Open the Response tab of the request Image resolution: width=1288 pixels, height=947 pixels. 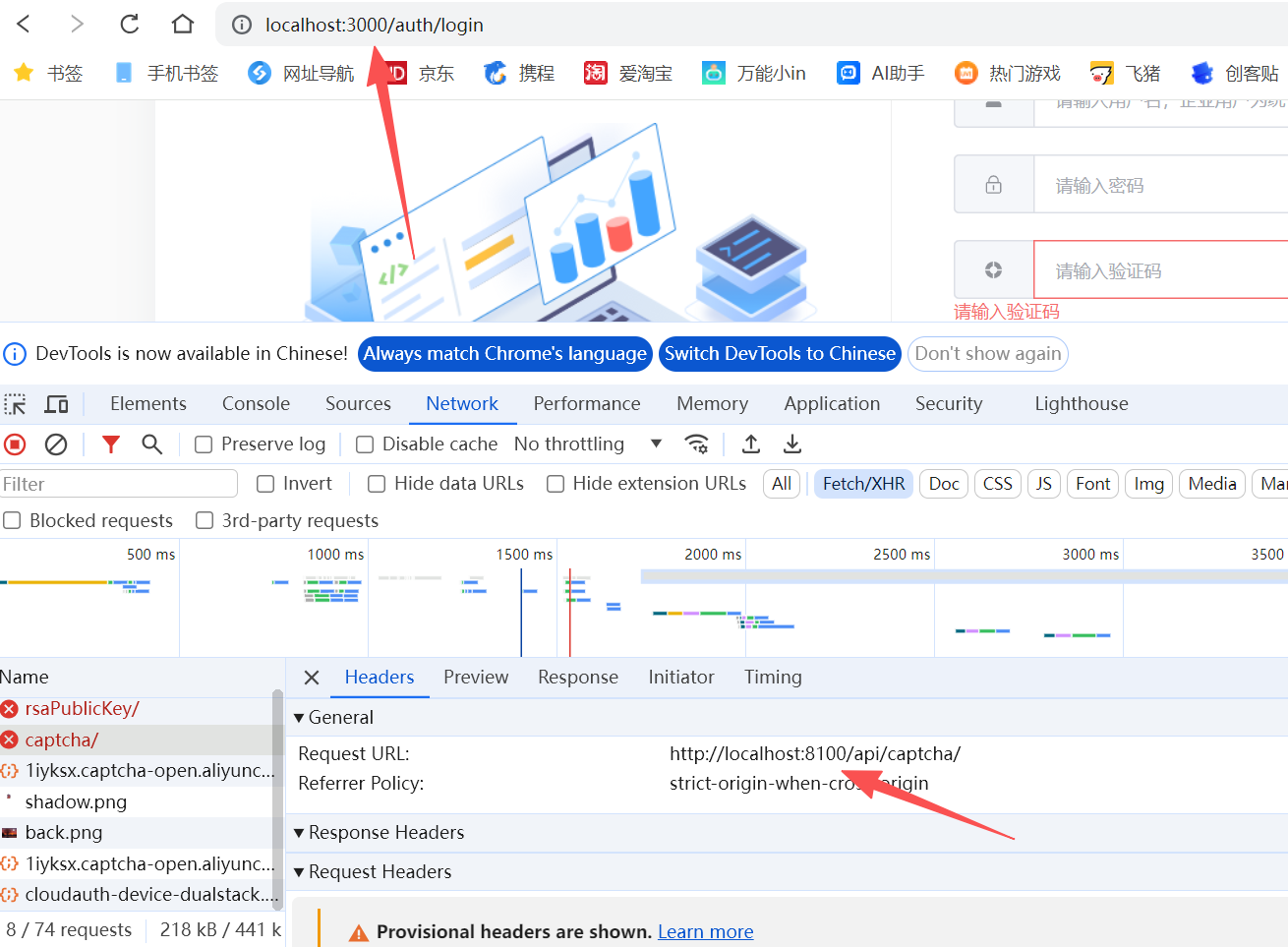coord(578,678)
